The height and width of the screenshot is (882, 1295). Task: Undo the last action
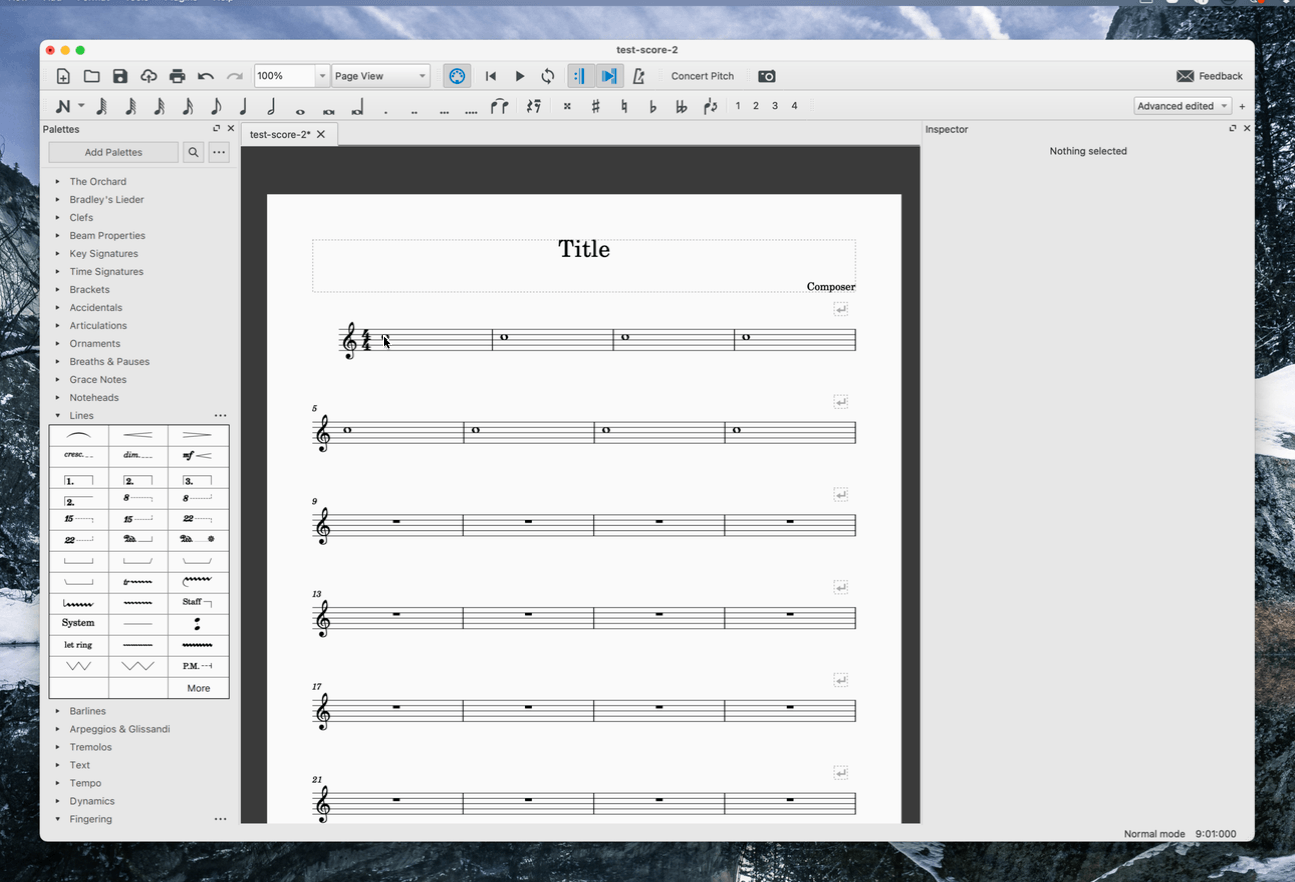click(206, 76)
